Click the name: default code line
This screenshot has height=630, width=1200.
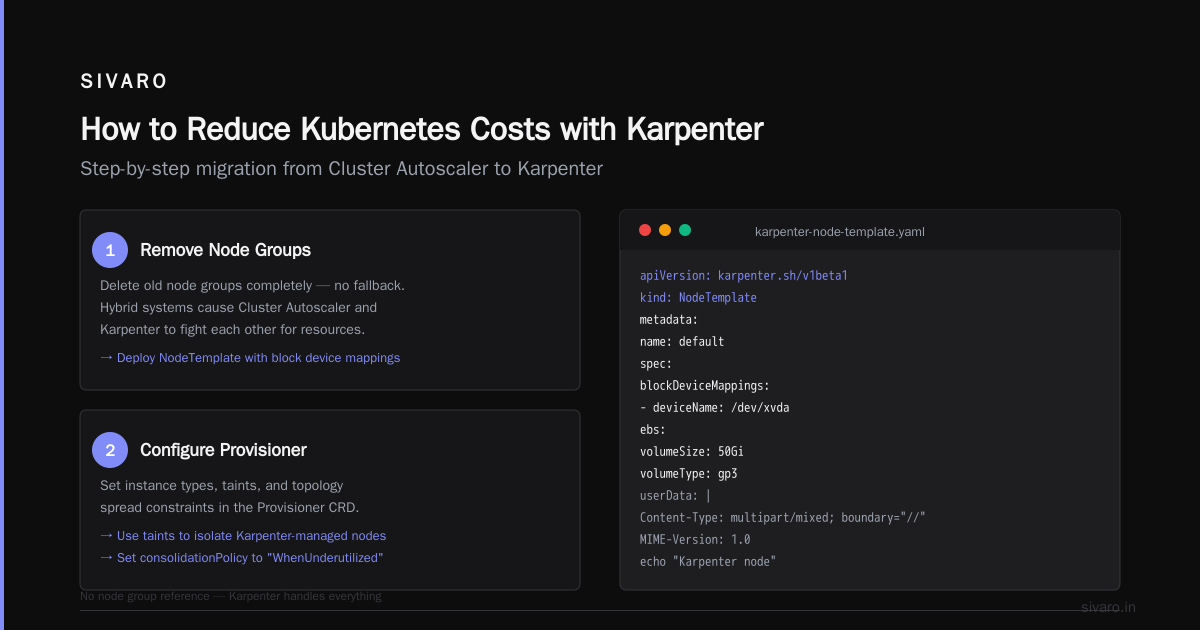pyautogui.click(x=682, y=341)
